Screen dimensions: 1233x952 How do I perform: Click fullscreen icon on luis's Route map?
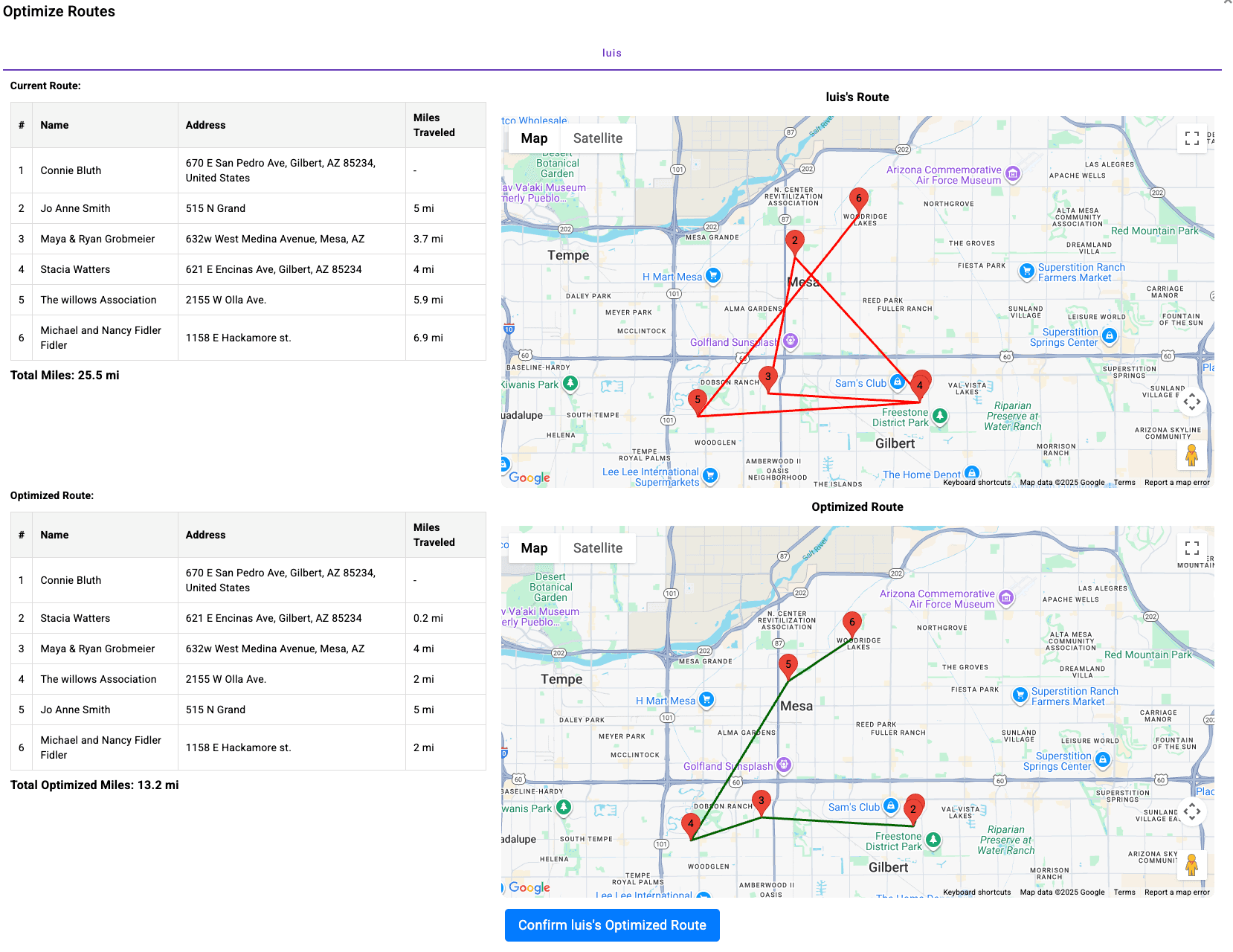1191,138
